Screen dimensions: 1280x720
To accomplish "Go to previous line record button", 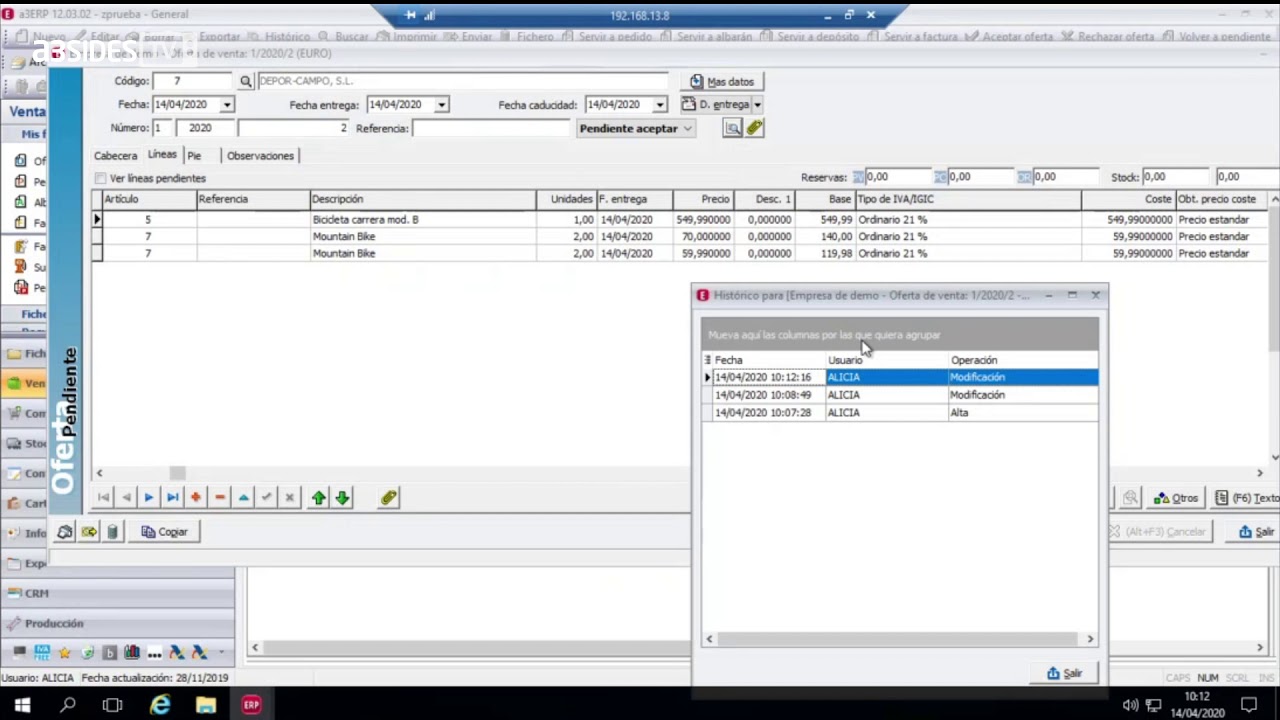I will [126, 498].
